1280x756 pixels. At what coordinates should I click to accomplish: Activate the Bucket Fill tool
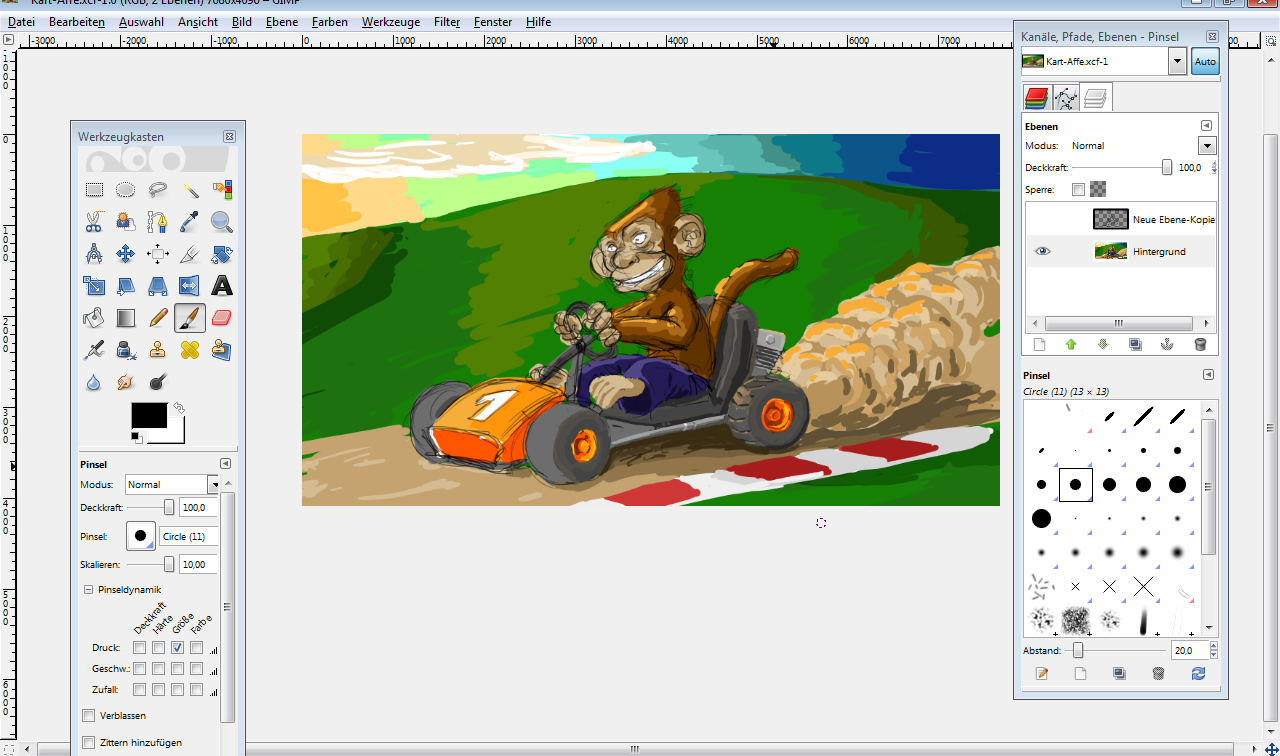coord(94,318)
